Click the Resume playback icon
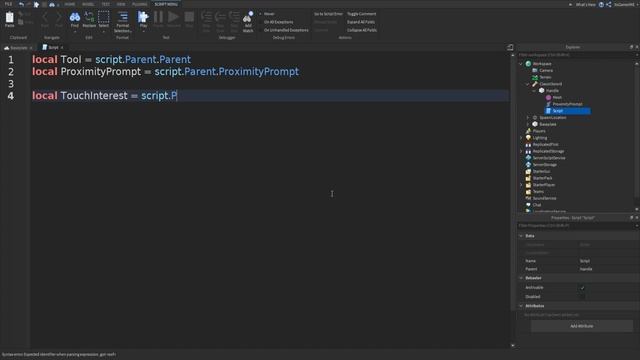 pyautogui.click(x=173, y=17)
